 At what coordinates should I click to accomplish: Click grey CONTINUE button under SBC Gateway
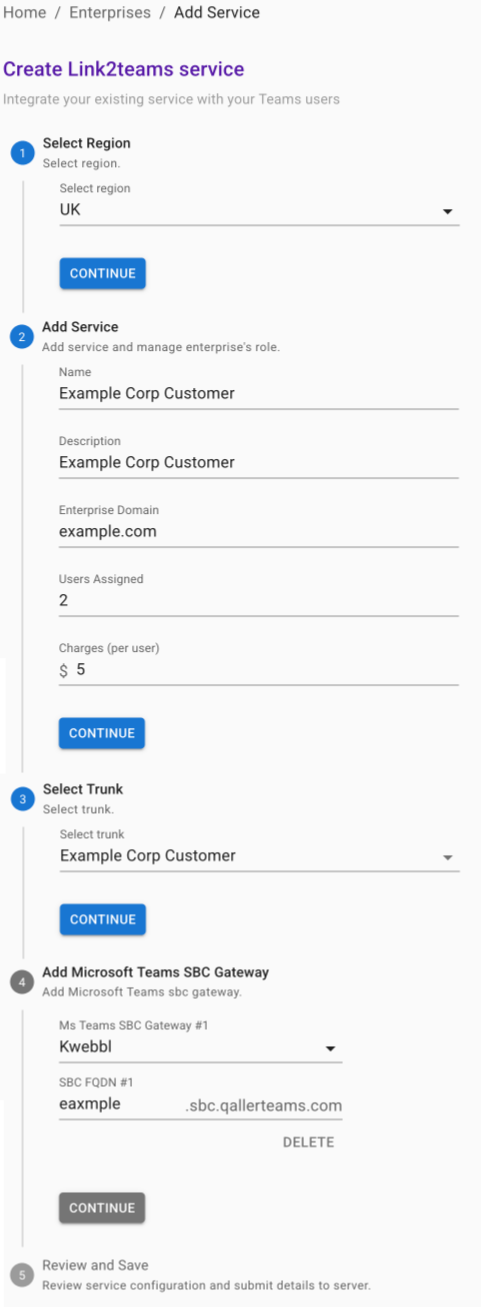(x=102, y=1208)
